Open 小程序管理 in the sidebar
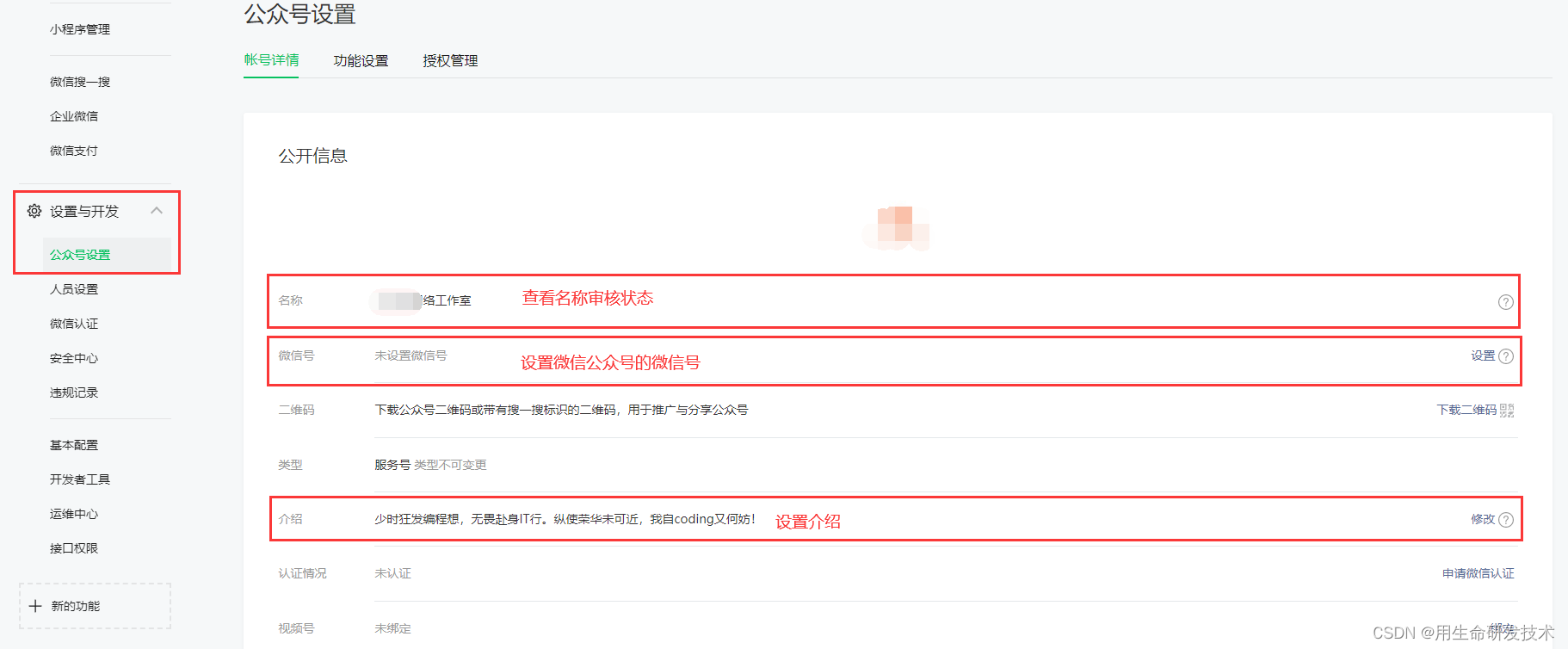 pyautogui.click(x=80, y=29)
